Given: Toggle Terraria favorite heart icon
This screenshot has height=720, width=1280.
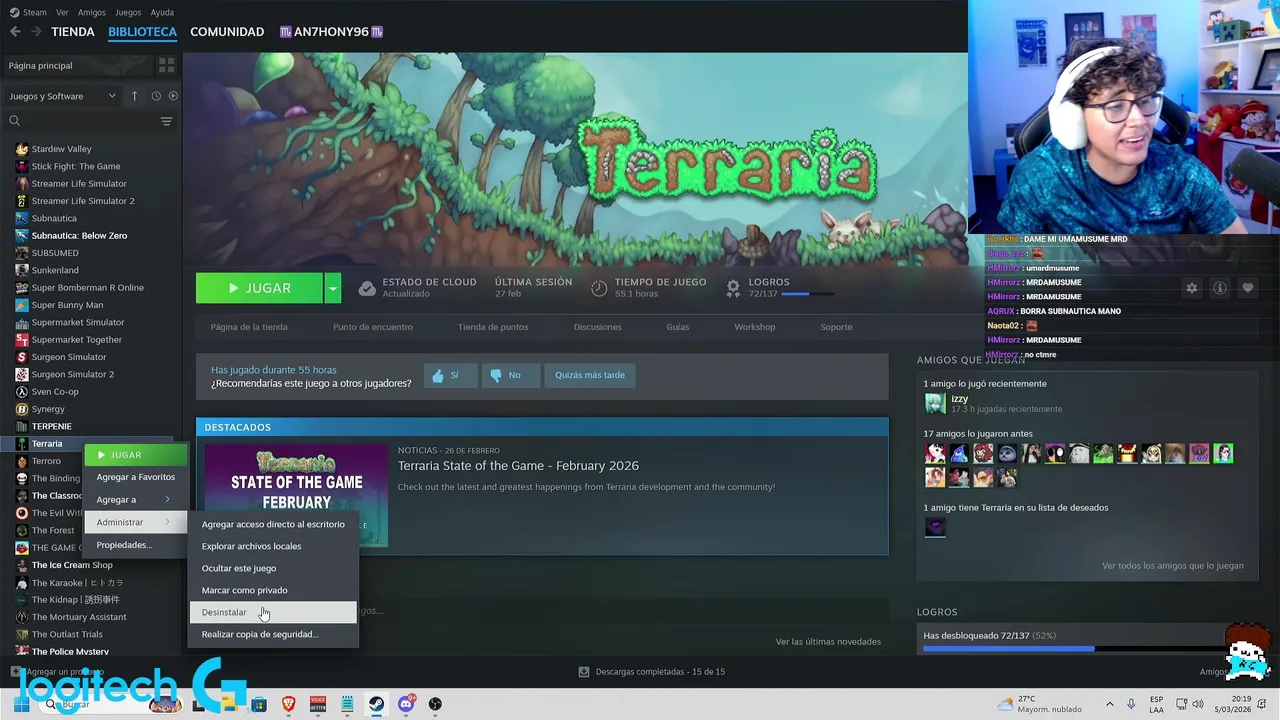Looking at the screenshot, I should [x=1247, y=288].
